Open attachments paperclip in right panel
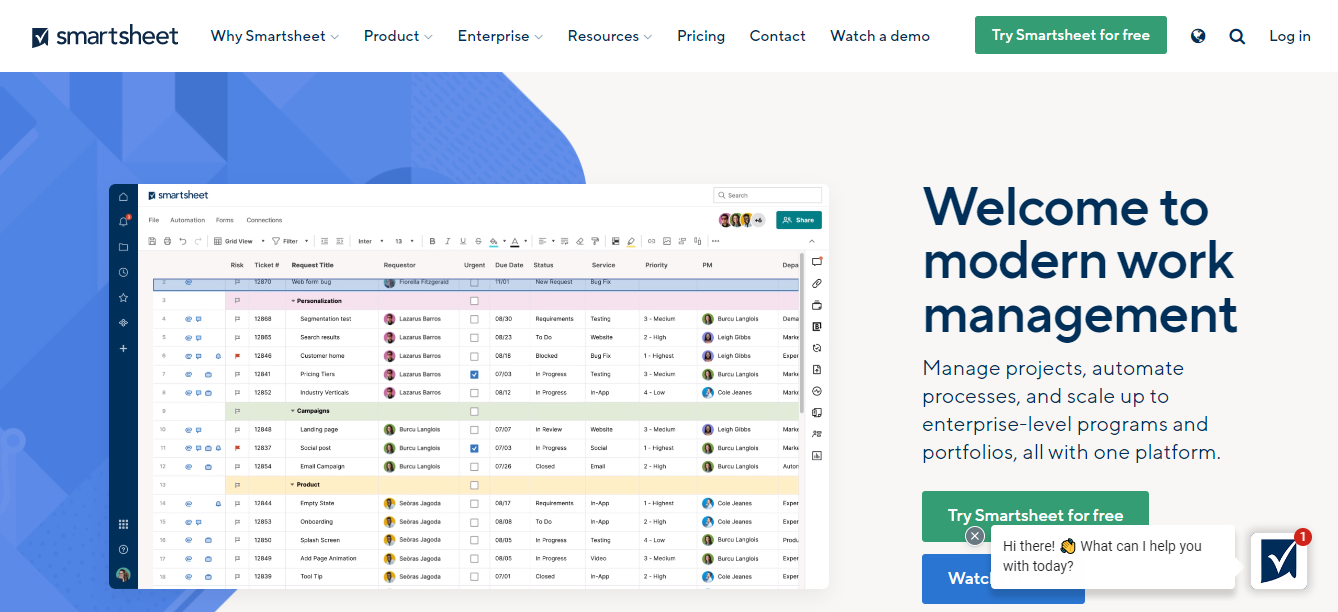The width and height of the screenshot is (1338, 612). tap(817, 283)
